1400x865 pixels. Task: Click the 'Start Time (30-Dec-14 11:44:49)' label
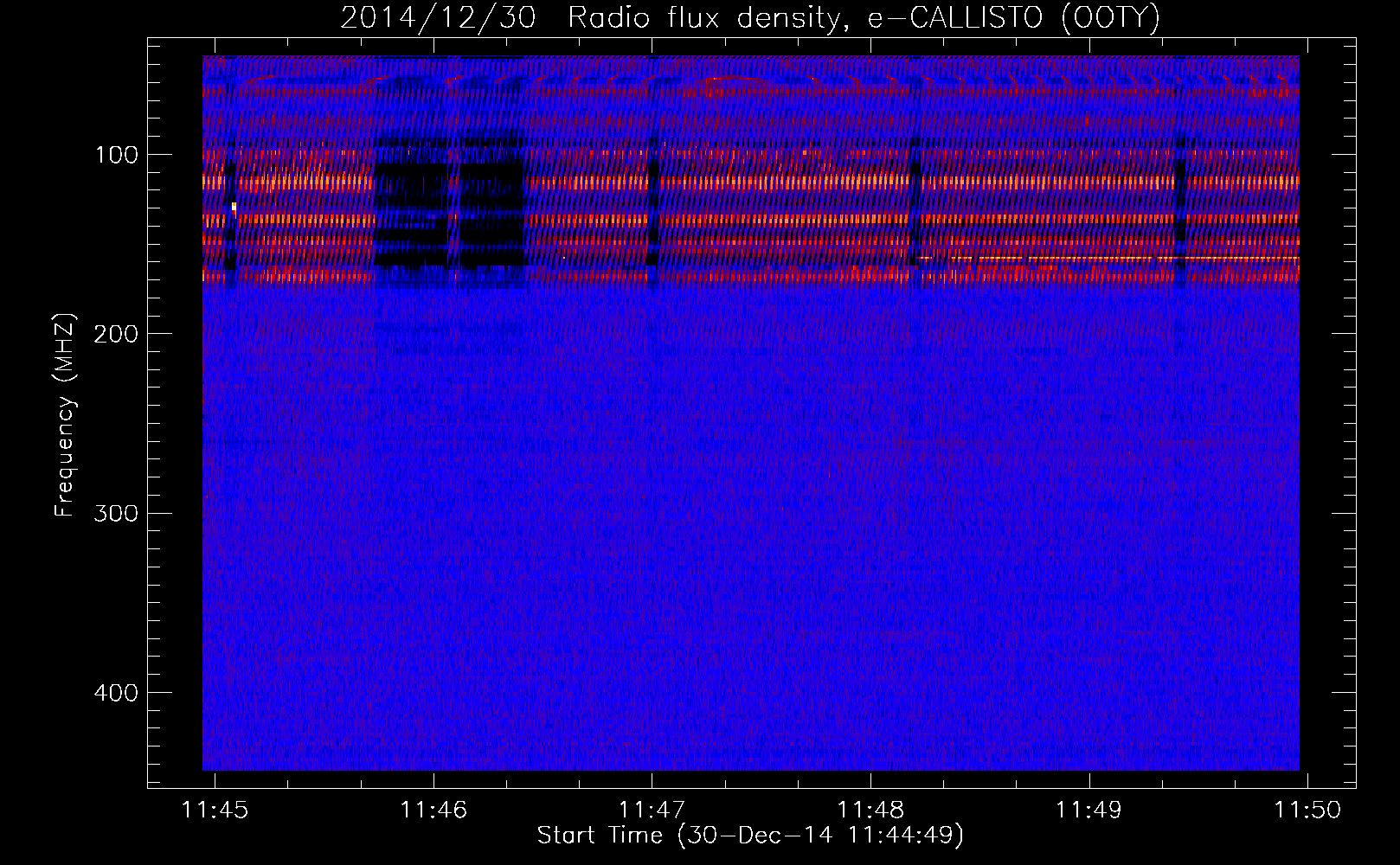pyautogui.click(x=750, y=836)
